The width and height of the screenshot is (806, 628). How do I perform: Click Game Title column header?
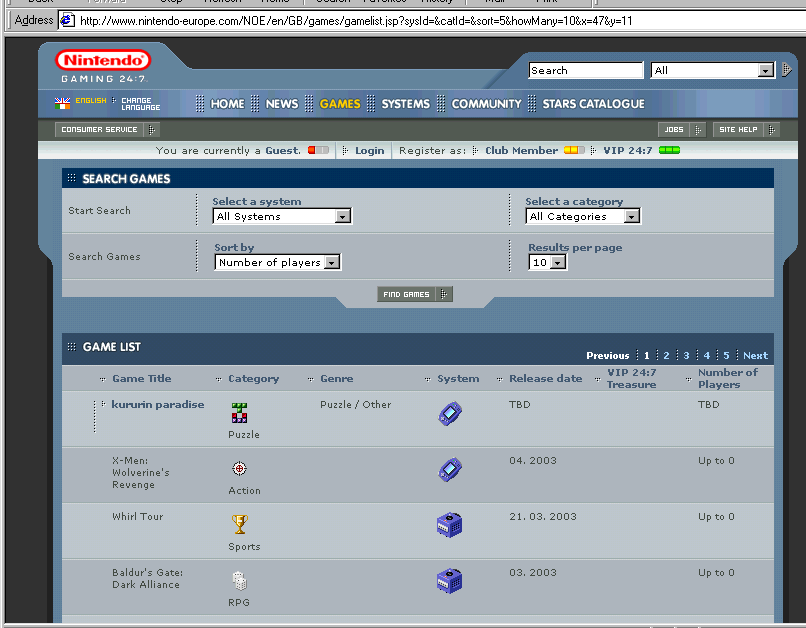141,379
